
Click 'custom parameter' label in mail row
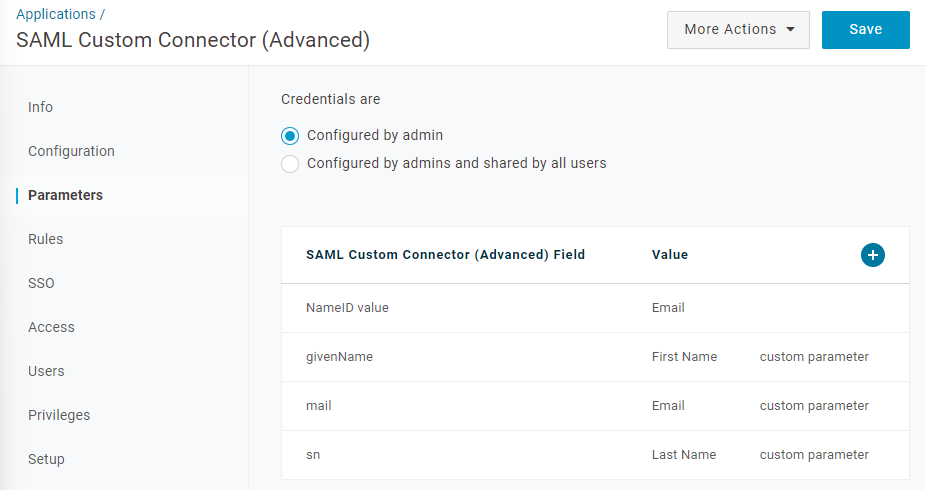(x=814, y=406)
